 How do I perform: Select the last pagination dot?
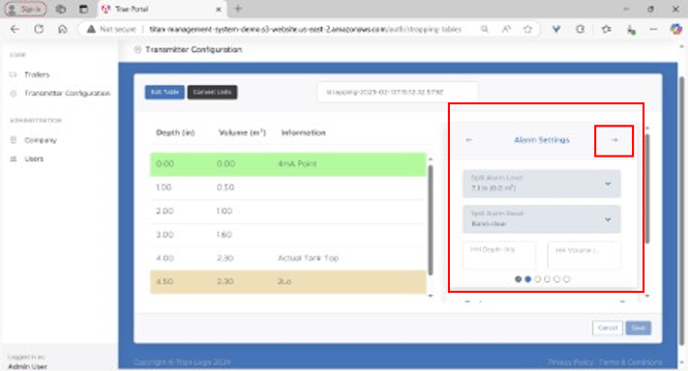[566, 279]
